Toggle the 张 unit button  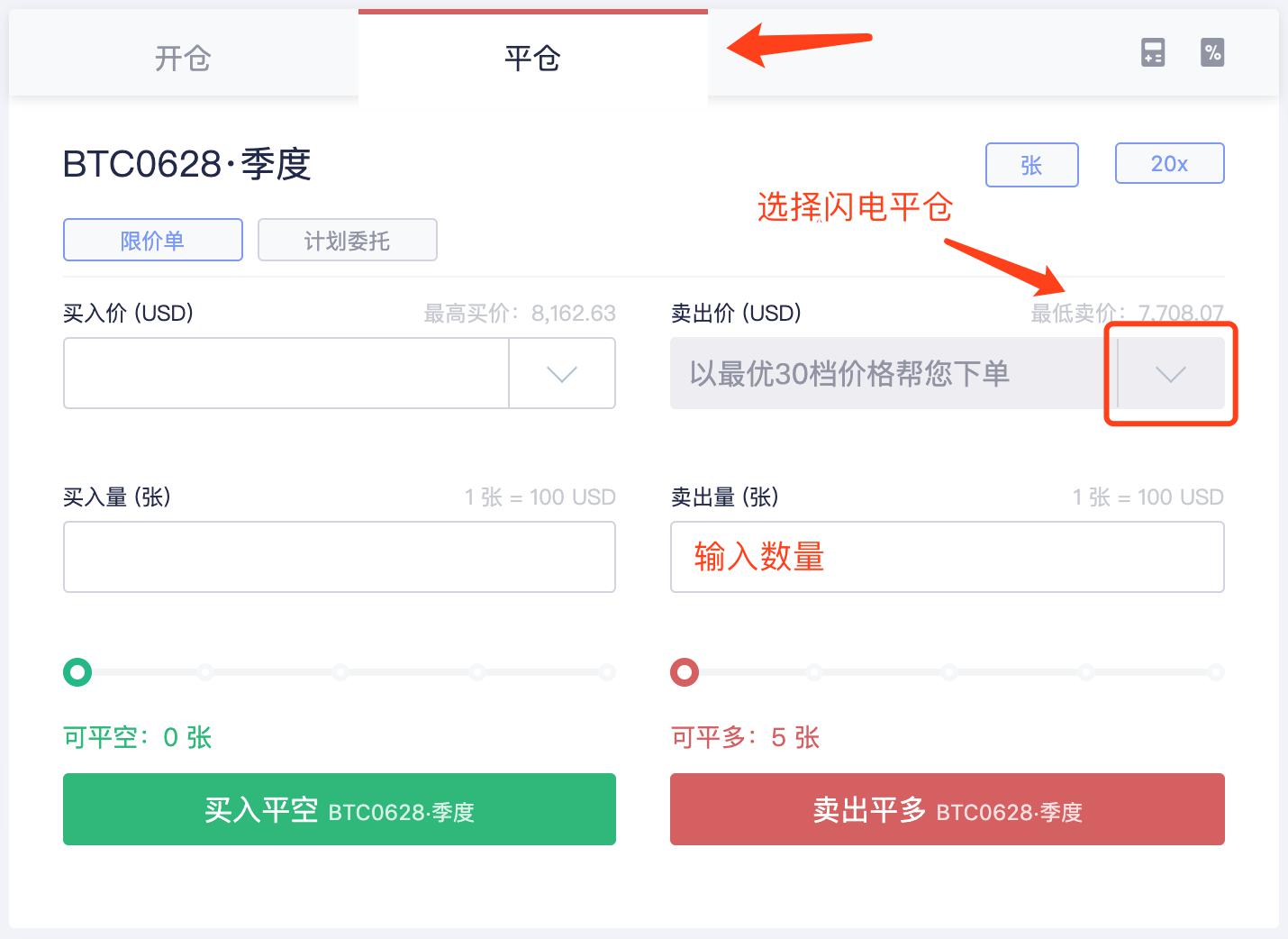pyautogui.click(x=1032, y=165)
